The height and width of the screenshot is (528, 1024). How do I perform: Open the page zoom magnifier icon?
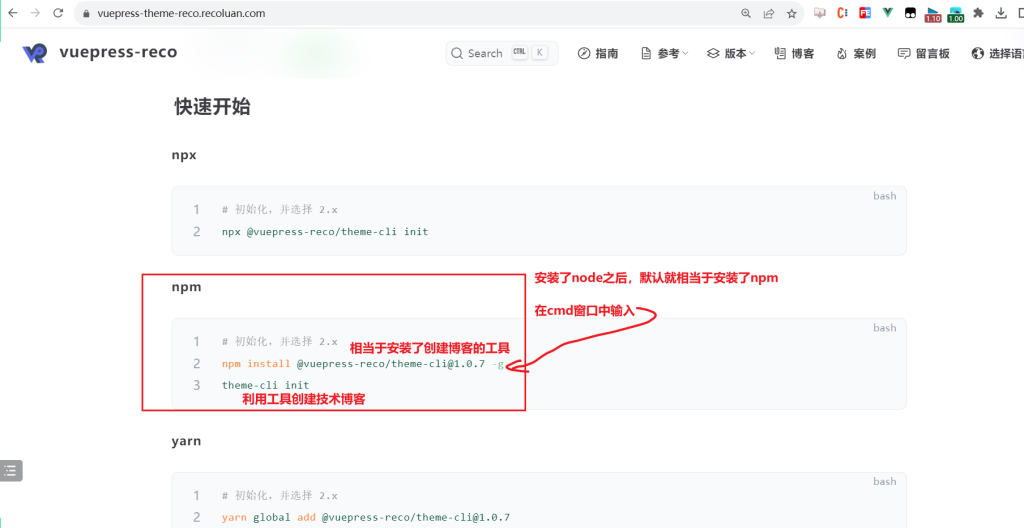(746, 13)
